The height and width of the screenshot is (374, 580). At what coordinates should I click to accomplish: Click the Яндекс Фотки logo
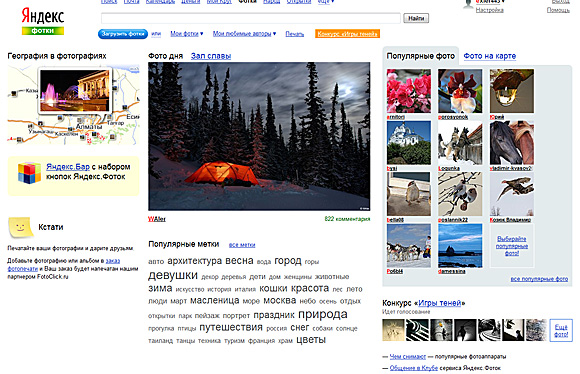point(43,21)
